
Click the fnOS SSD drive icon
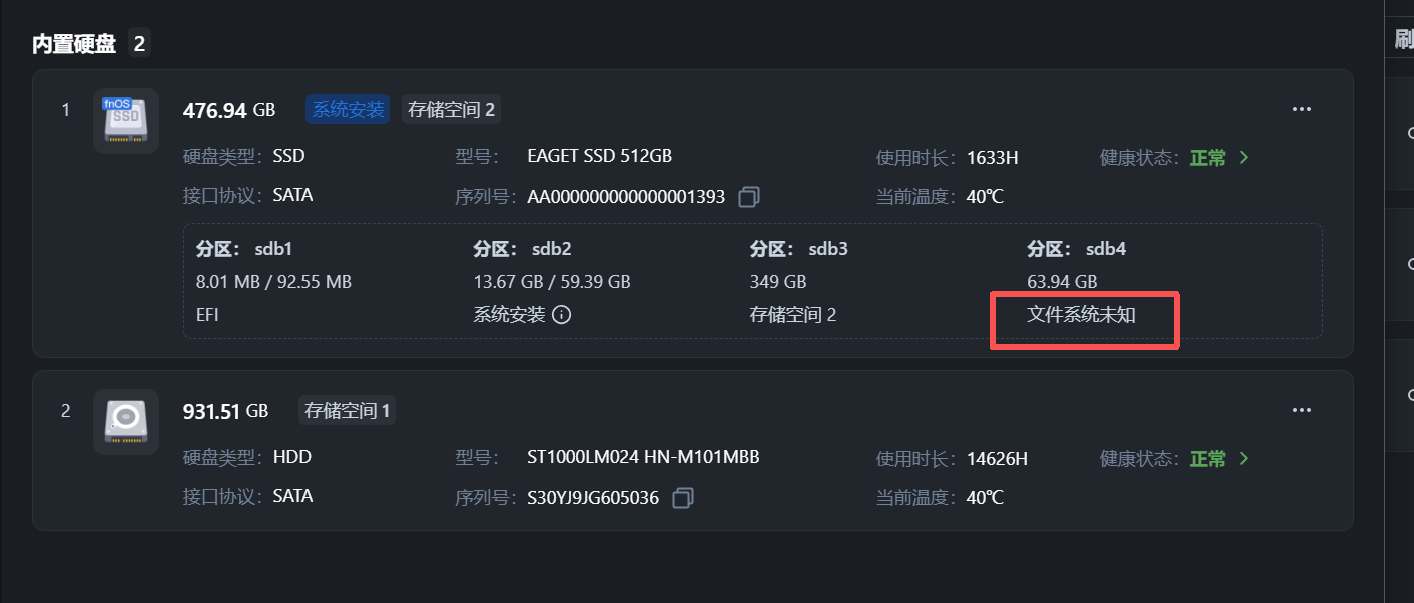pyautogui.click(x=126, y=120)
